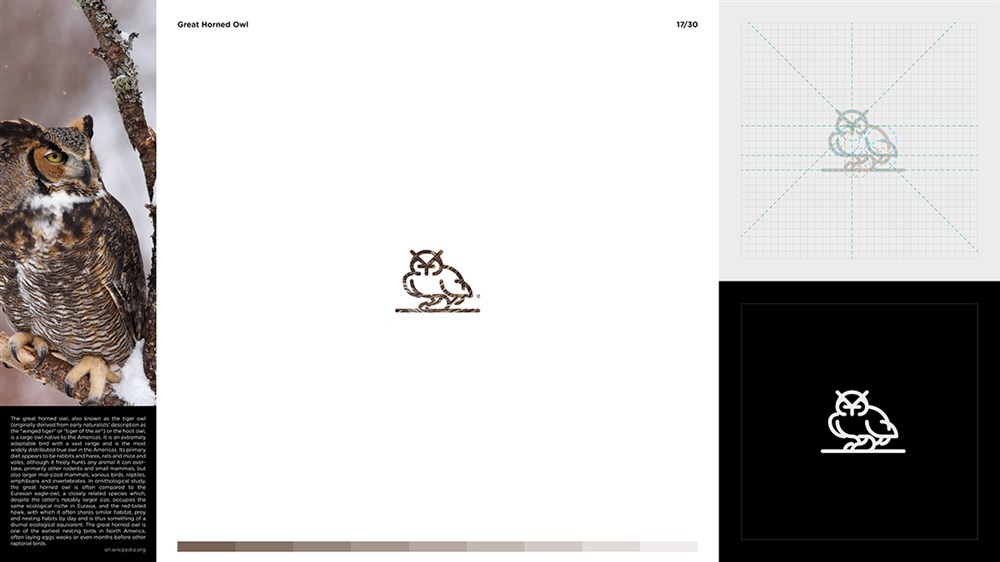Viewport: 1000px width, 562px height.
Task: Select the great horned owl description paragraph
Action: [x=78, y=481]
